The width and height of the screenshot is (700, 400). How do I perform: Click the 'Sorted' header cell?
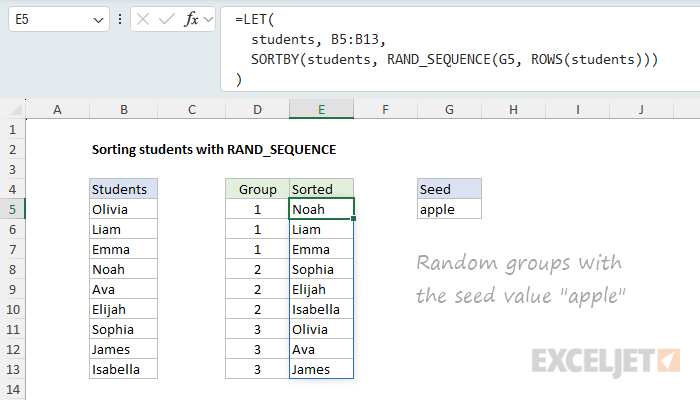click(x=321, y=189)
